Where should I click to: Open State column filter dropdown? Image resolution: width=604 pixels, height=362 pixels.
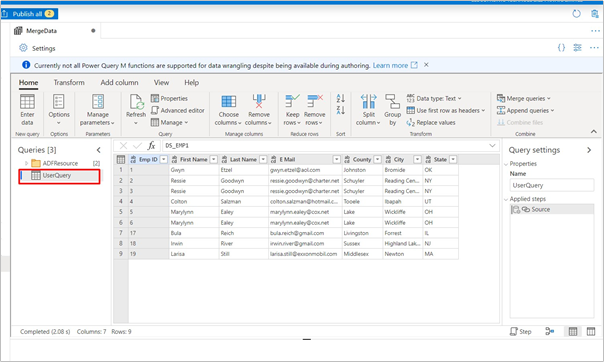pos(453,159)
